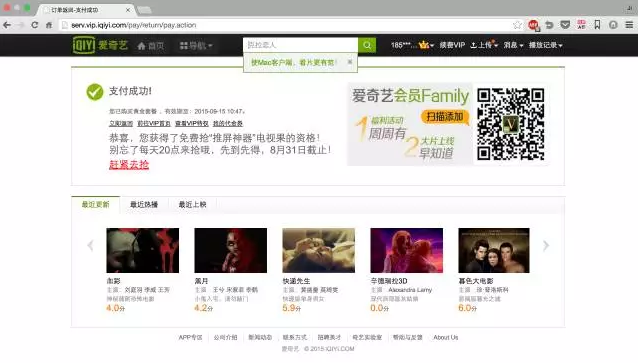The height and width of the screenshot is (363, 638).
Task: Click actor name Alexandra Lamy
Action: 410,290
